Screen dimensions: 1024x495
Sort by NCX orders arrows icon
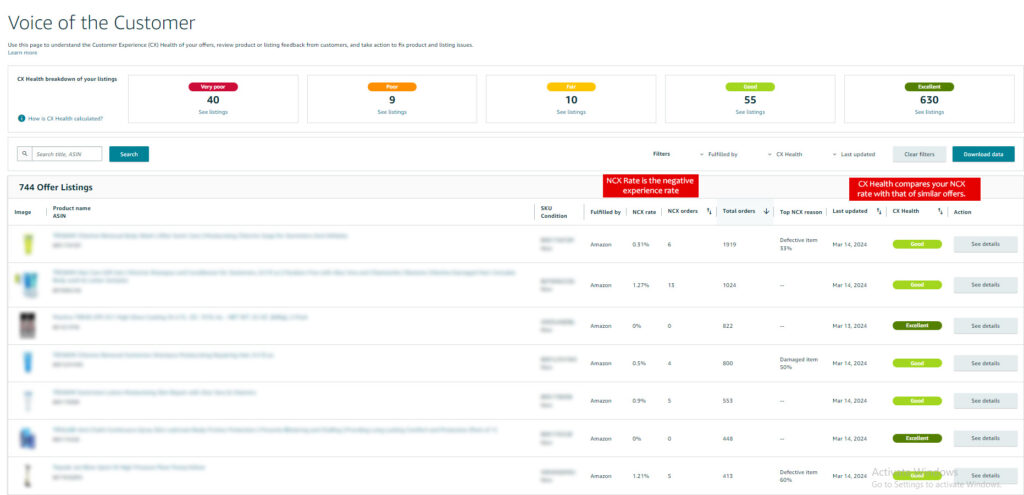(709, 211)
